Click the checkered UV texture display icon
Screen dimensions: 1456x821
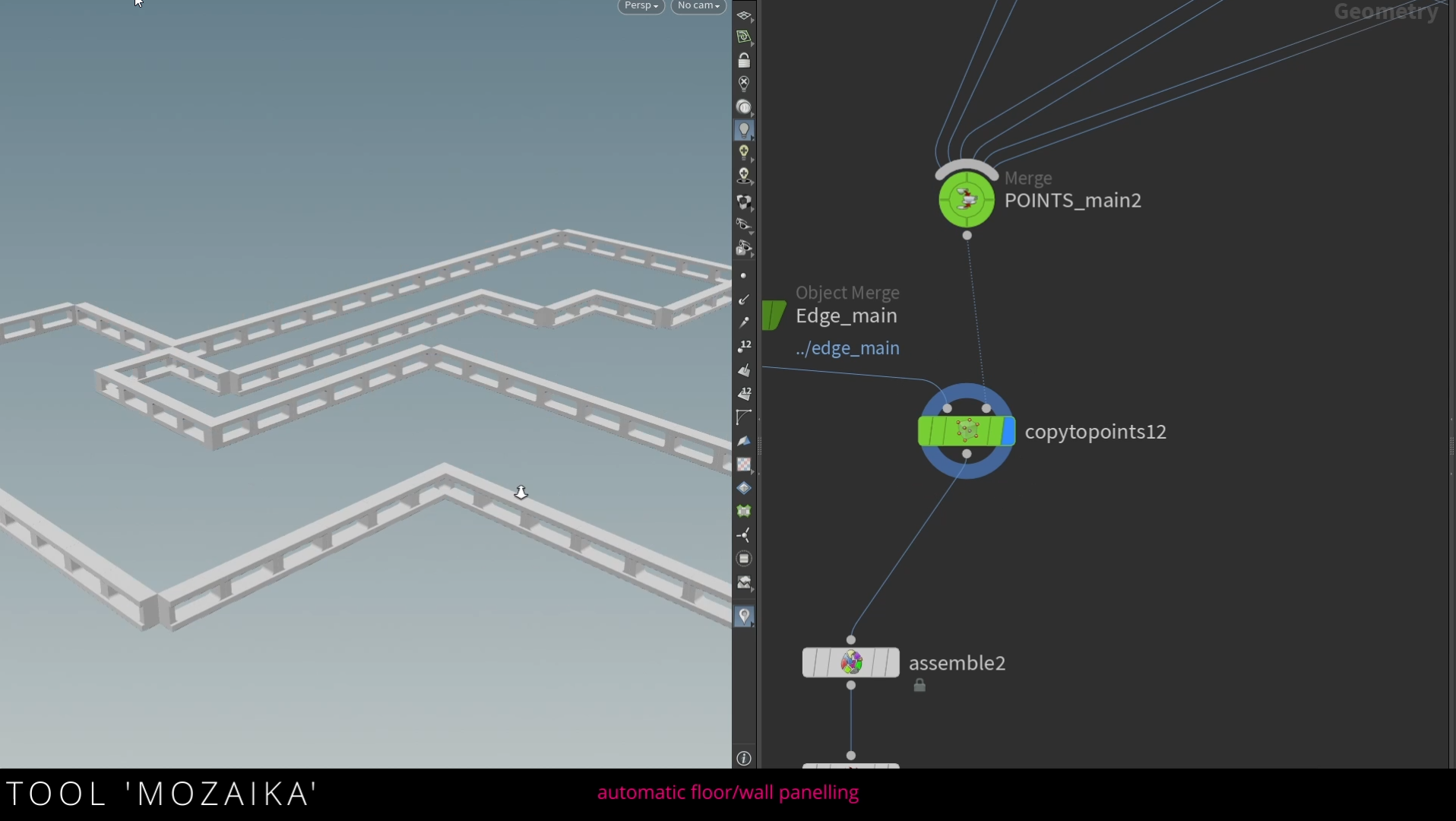pos(744,464)
